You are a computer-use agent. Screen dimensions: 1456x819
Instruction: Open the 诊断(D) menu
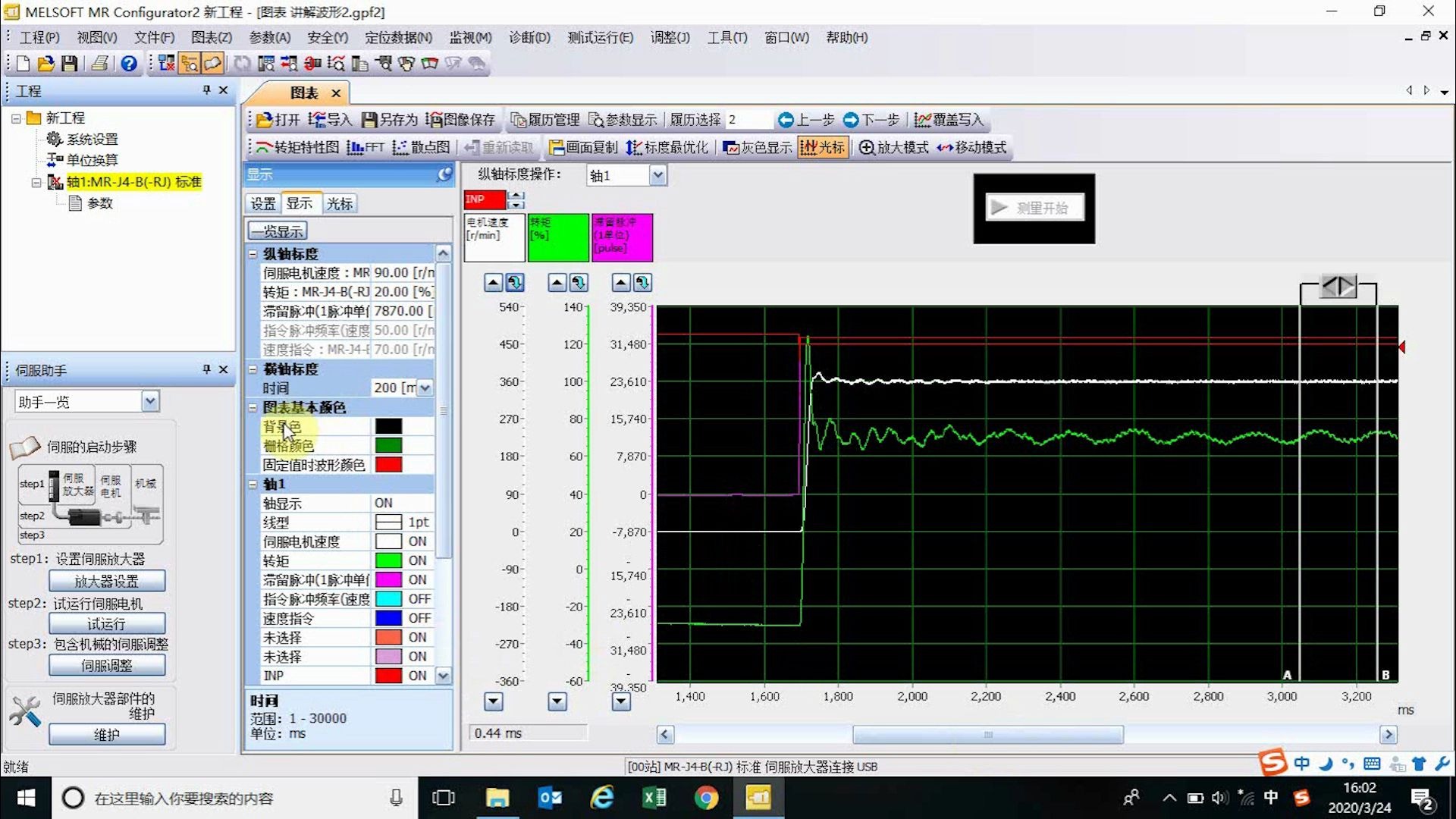(529, 37)
